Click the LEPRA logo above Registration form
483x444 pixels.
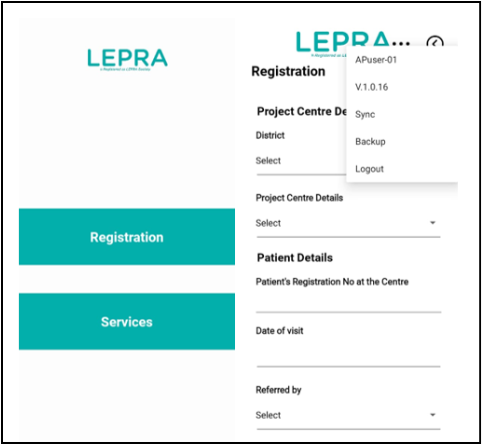click(353, 43)
